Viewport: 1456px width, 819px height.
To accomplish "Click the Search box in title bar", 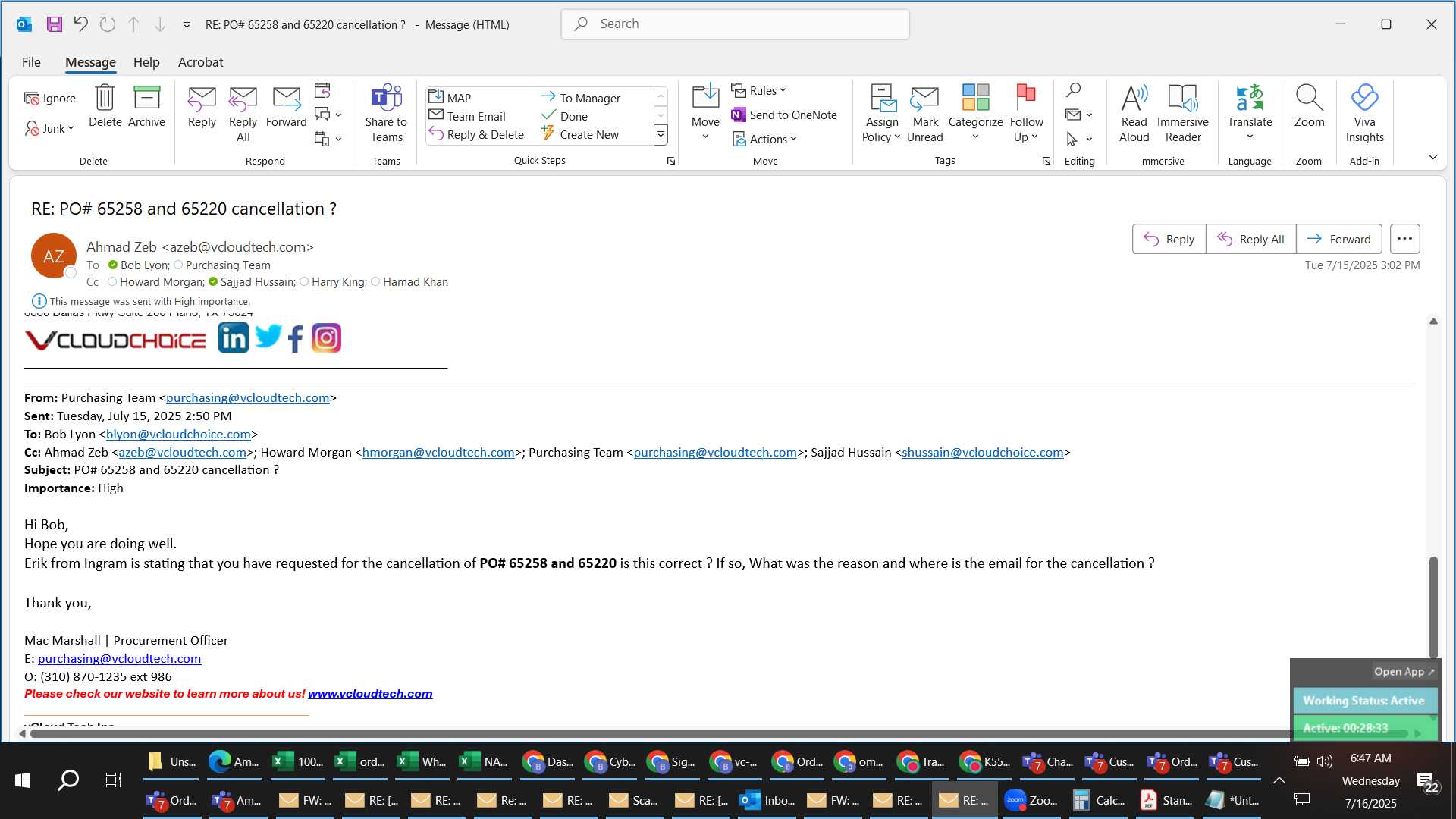I will [735, 24].
